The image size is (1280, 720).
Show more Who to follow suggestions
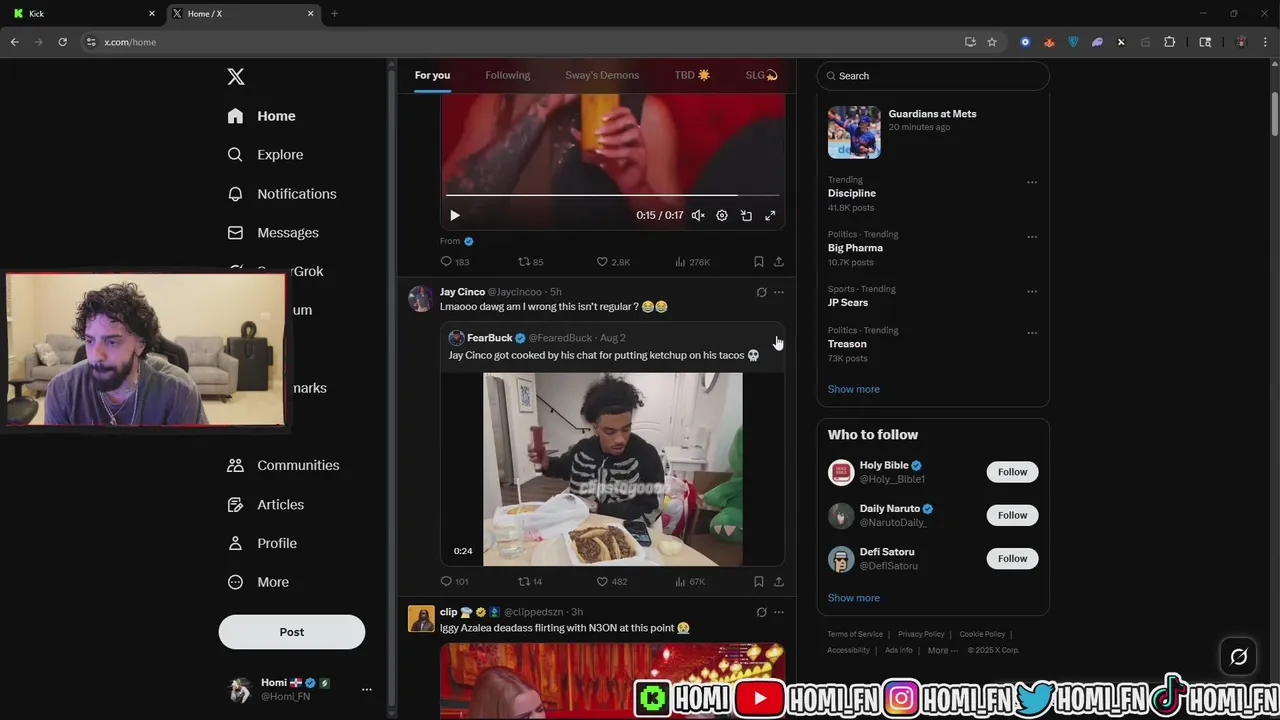[x=853, y=598]
